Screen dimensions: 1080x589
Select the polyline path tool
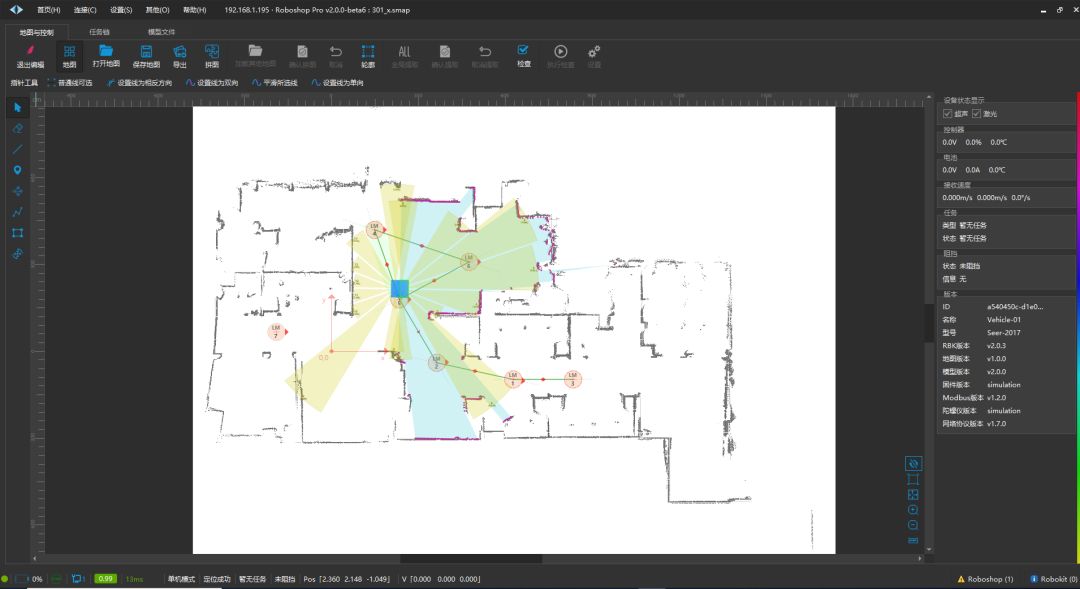click(x=17, y=212)
